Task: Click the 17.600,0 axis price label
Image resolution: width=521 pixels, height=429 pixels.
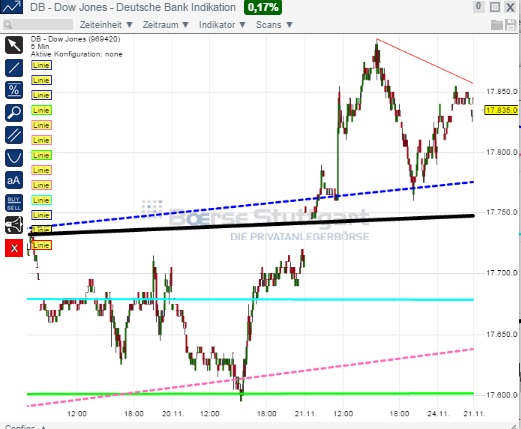Action: [x=502, y=395]
